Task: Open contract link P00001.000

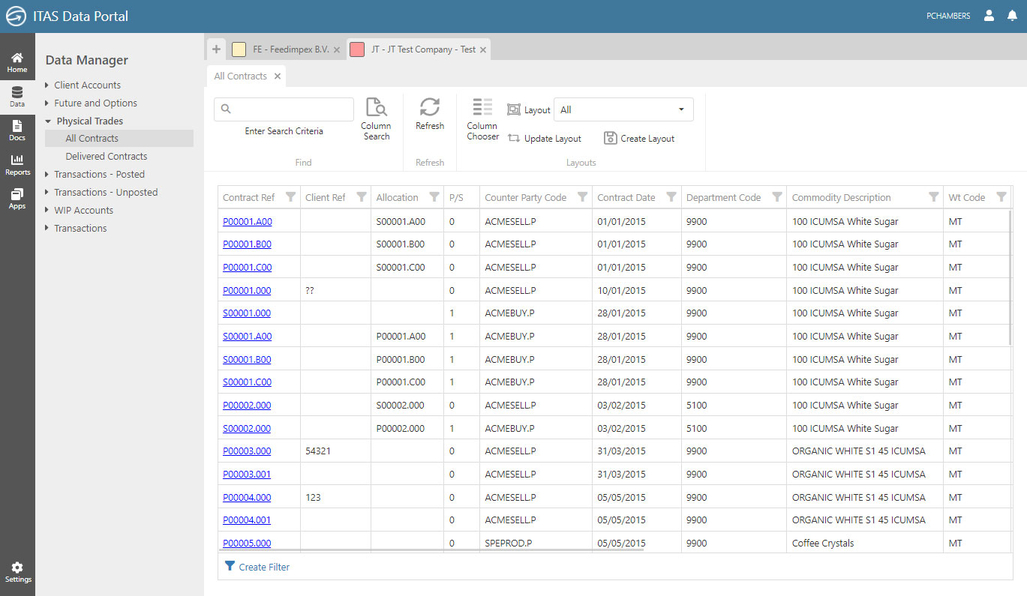Action: (246, 290)
